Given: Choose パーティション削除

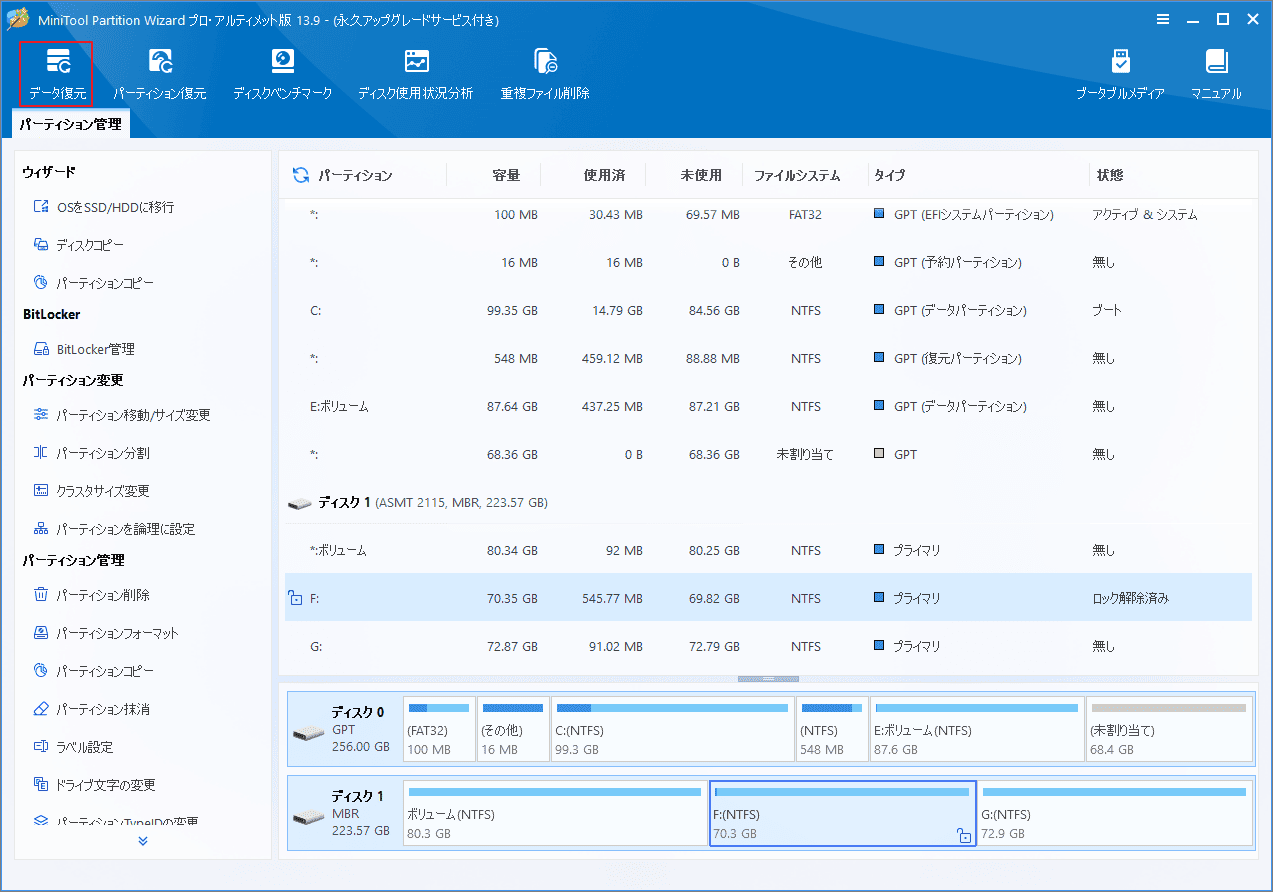Looking at the screenshot, I should pos(91,595).
